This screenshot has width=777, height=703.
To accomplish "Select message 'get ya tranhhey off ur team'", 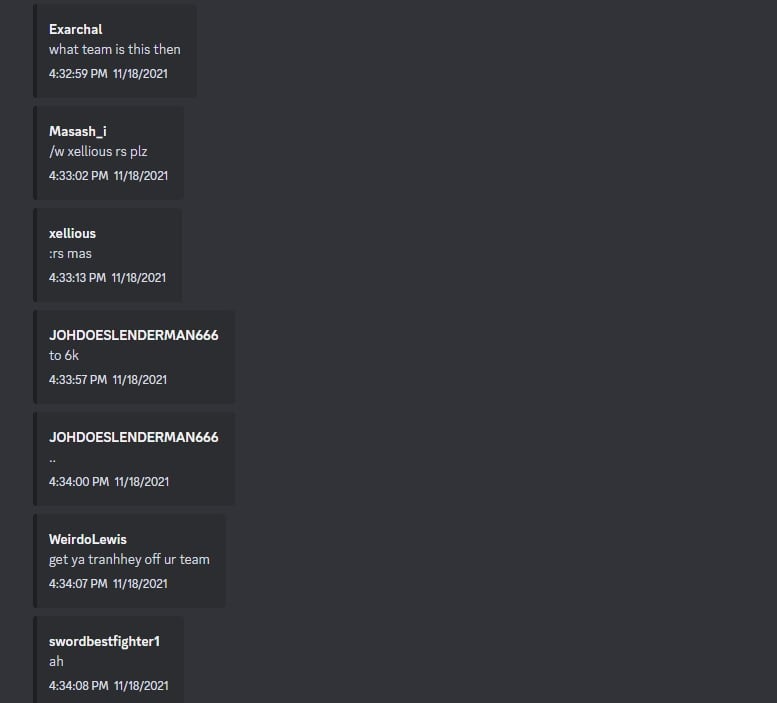I will pyautogui.click(x=129, y=560).
